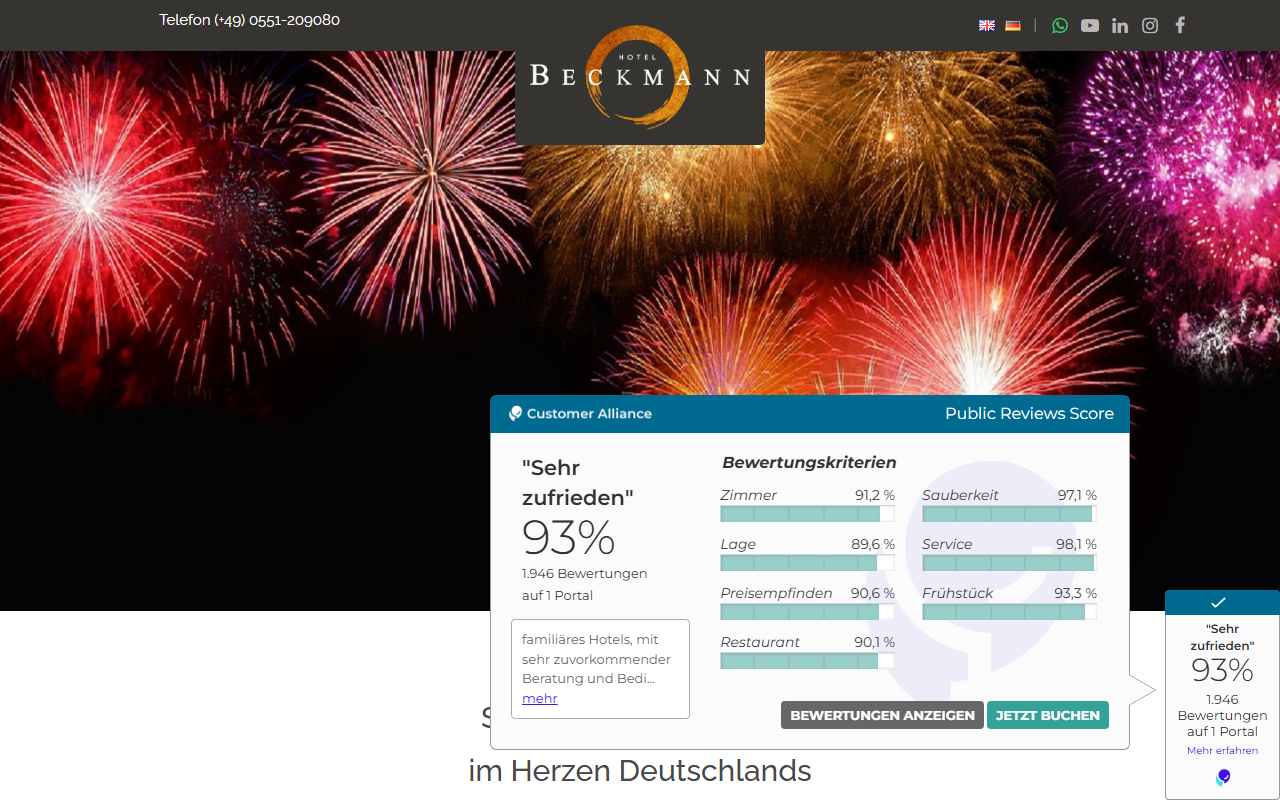Click the Lage rating bar
Screen dimensions: 1280x800
tap(807, 563)
